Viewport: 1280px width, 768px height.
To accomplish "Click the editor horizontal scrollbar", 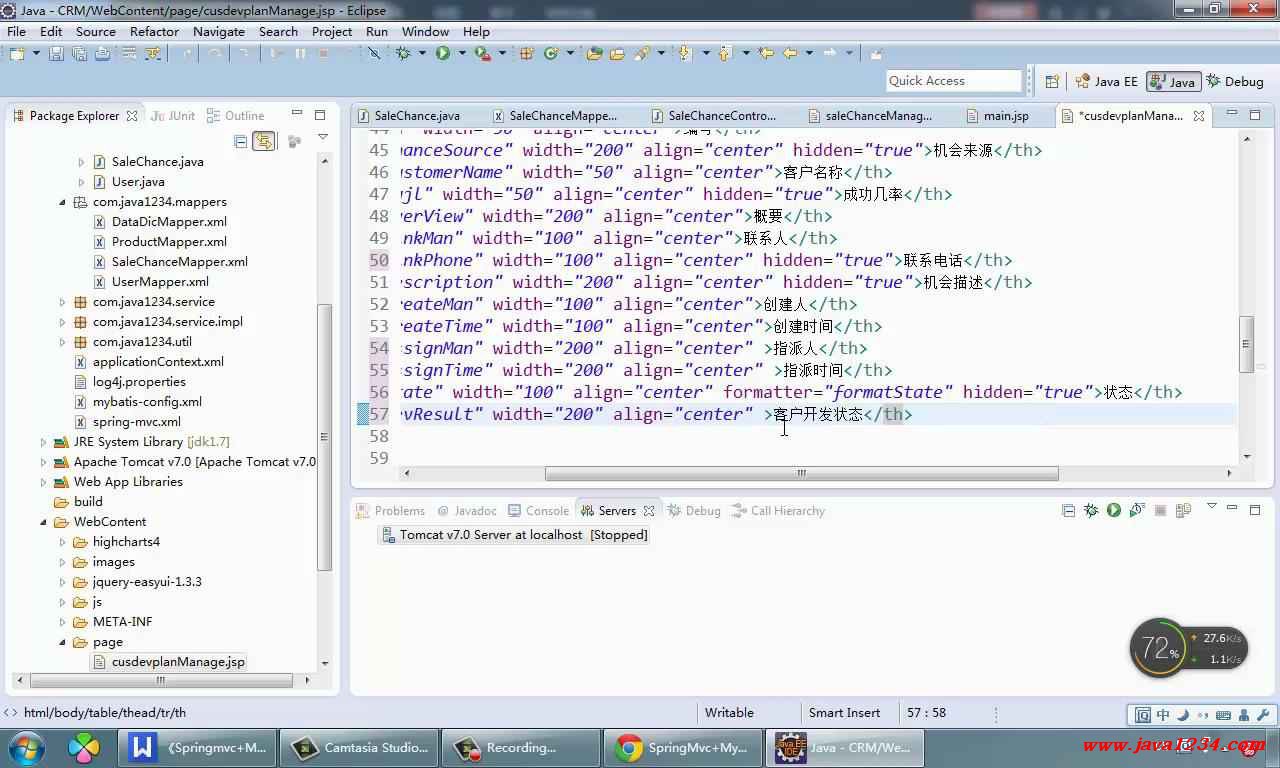I will point(801,474).
